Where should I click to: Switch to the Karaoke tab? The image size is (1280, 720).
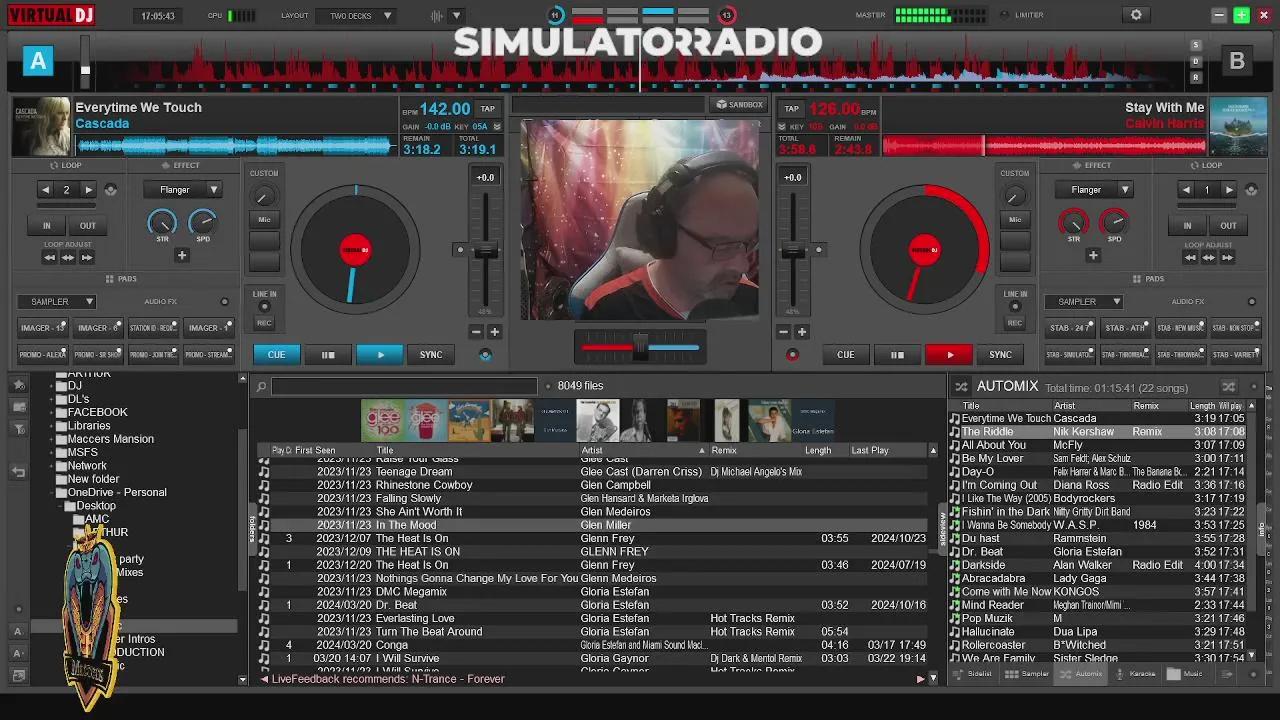(x=1135, y=674)
